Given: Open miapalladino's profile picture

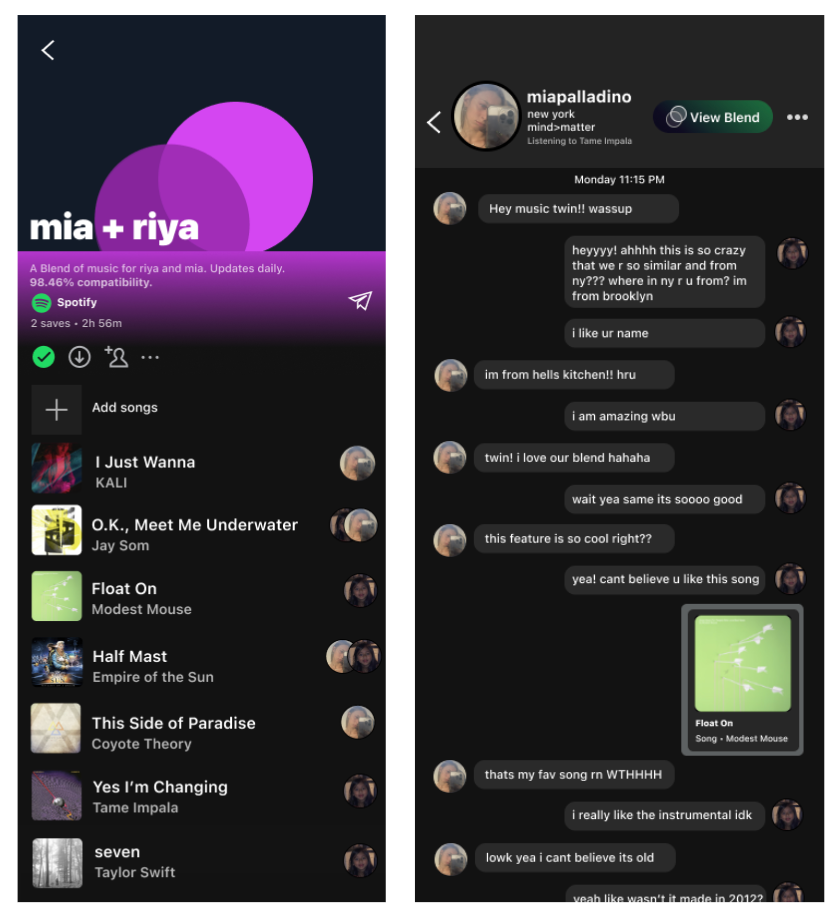Looking at the screenshot, I should (486, 116).
